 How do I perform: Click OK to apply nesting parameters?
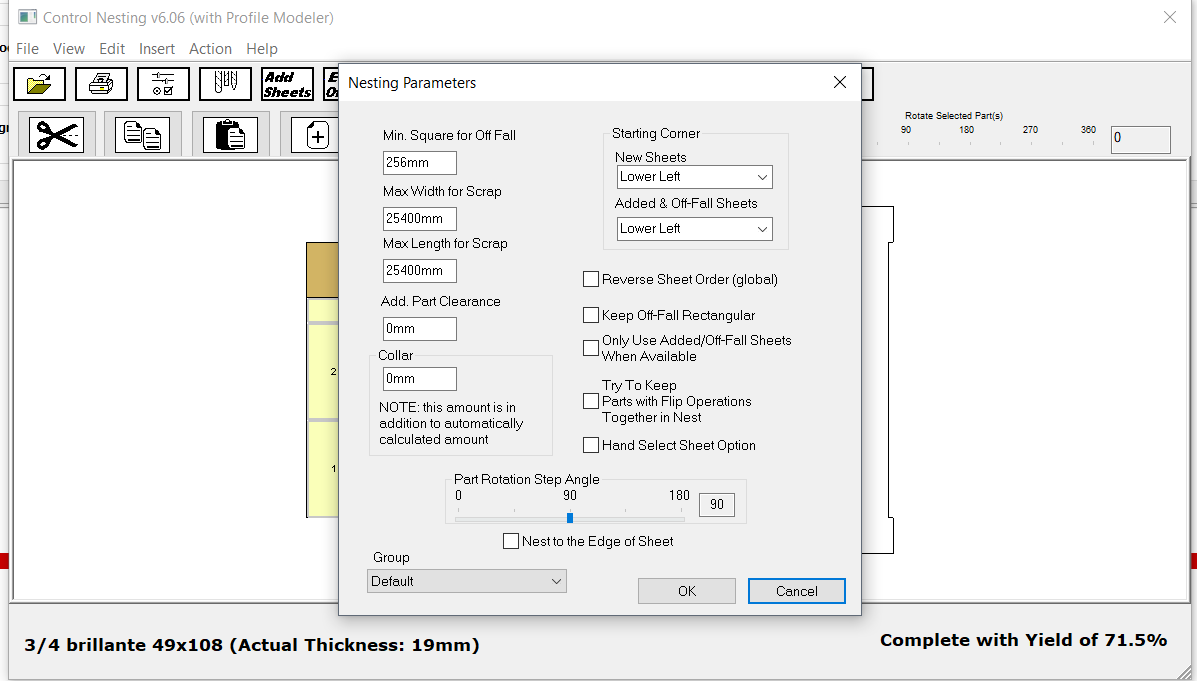687,591
